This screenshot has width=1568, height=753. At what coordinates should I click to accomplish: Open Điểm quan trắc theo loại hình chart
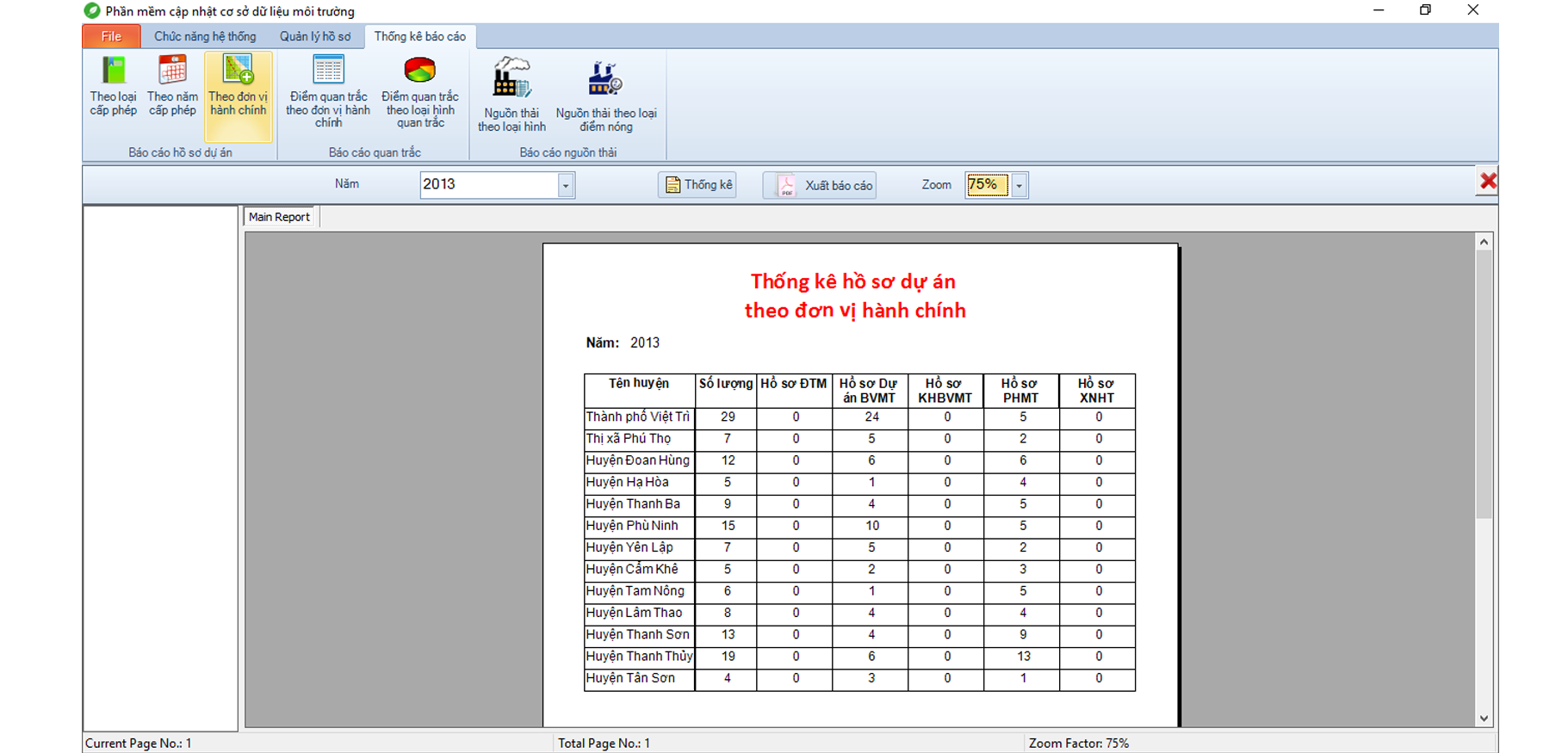(420, 91)
